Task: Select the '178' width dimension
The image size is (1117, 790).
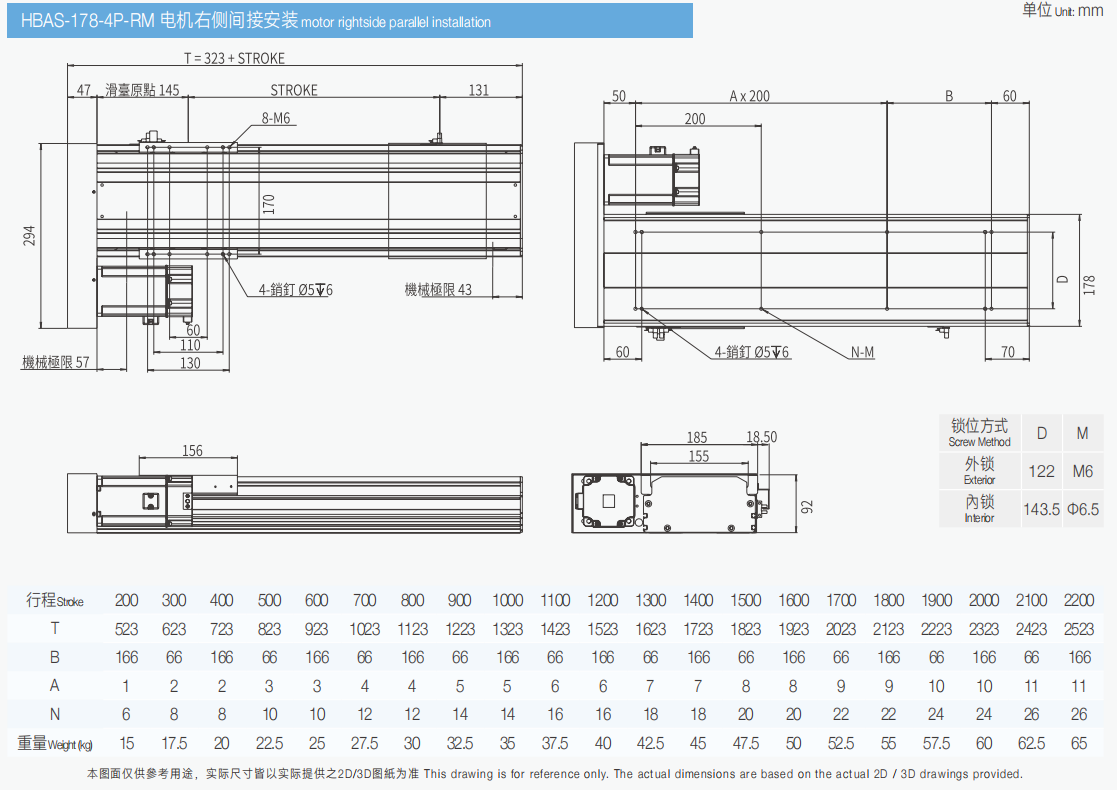Action: [1089, 285]
